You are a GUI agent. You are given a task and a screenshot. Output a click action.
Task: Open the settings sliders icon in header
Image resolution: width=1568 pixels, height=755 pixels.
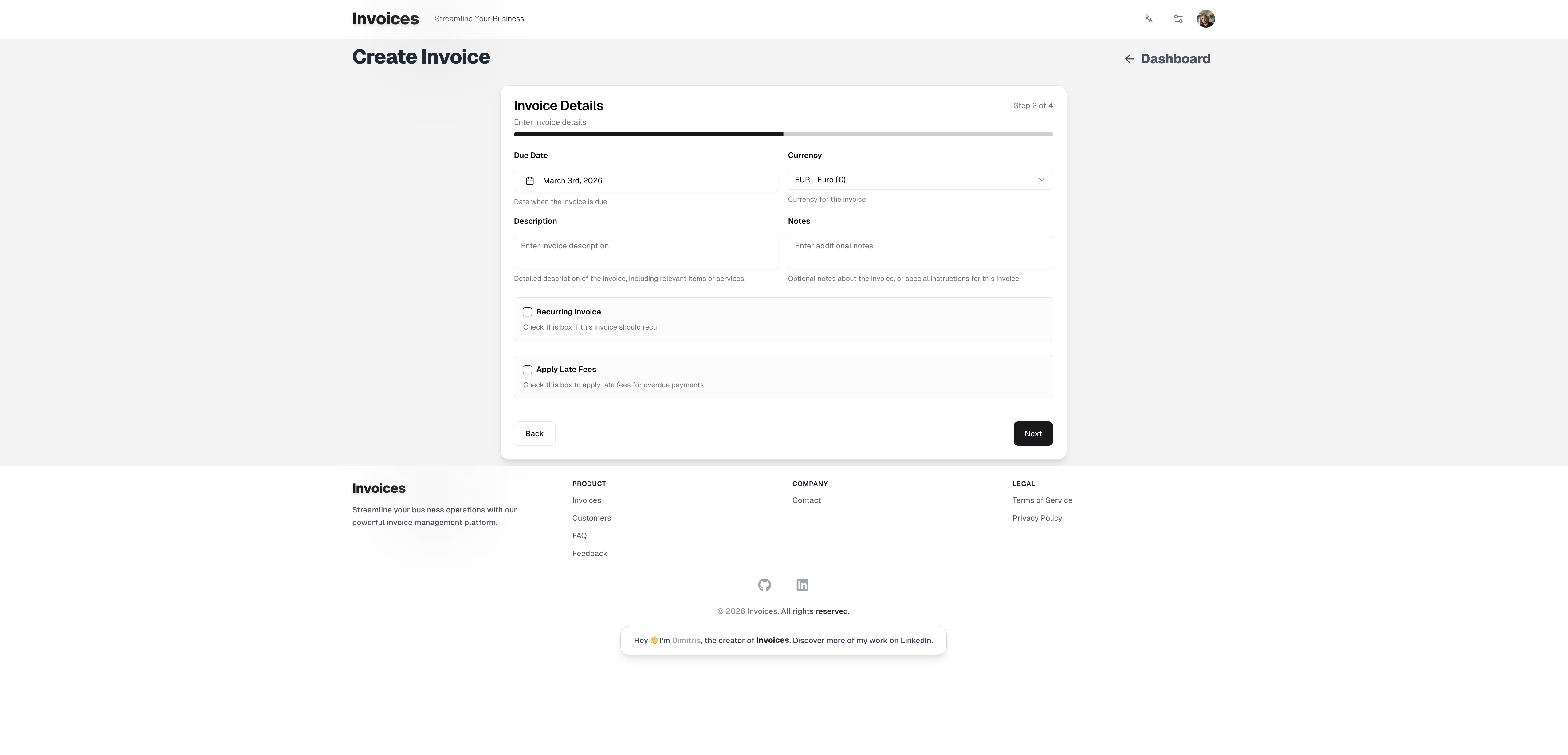1178,19
